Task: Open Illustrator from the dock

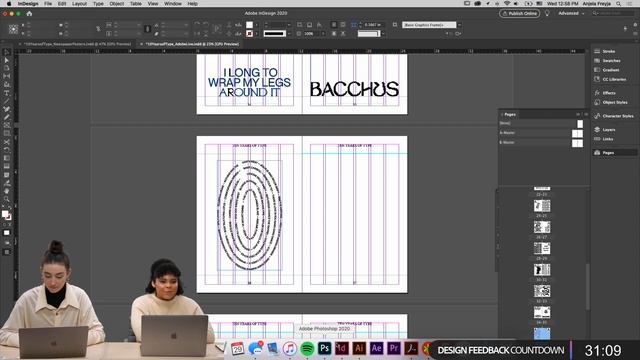Action: click(359, 348)
